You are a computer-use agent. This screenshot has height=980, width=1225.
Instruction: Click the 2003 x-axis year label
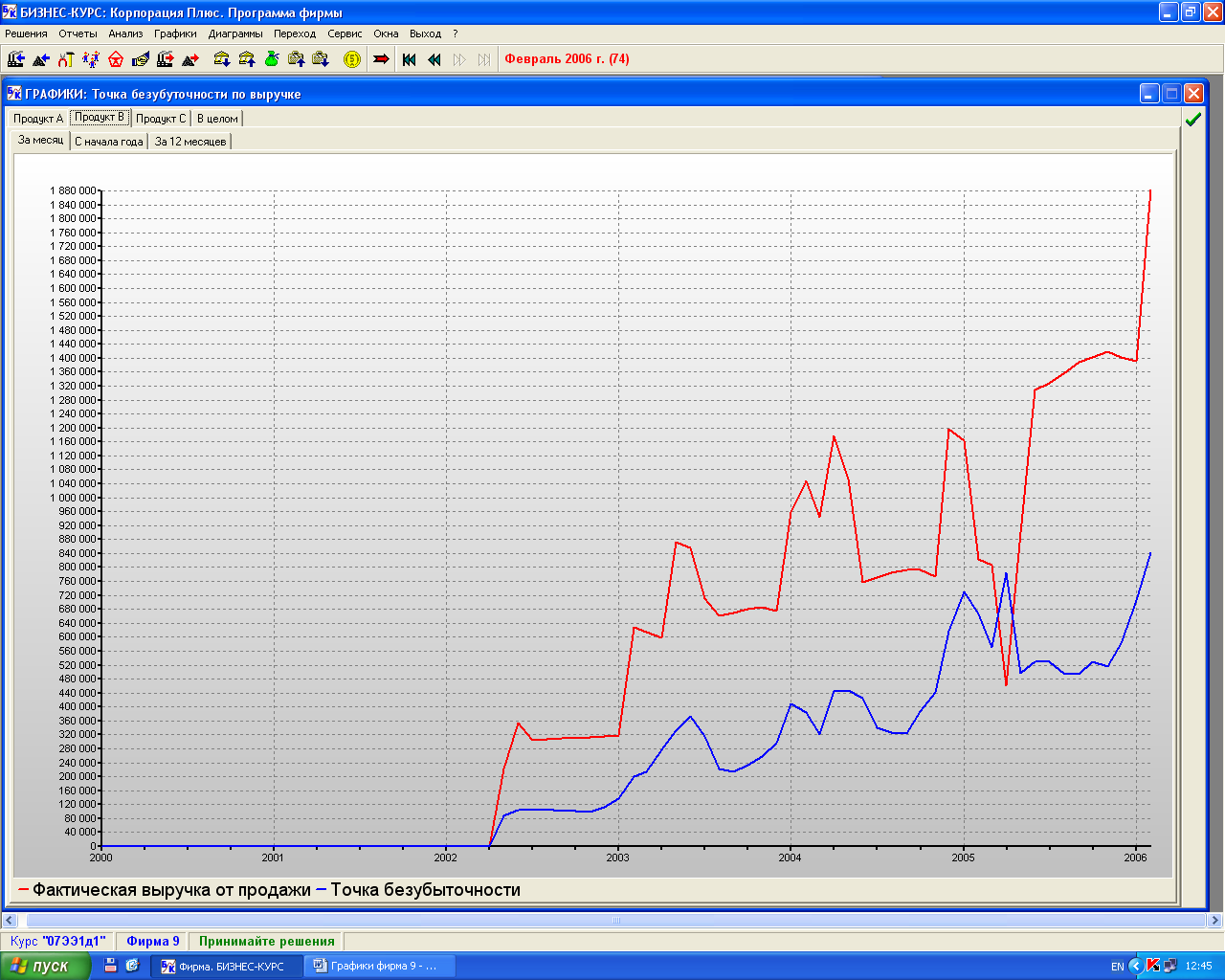point(618,857)
